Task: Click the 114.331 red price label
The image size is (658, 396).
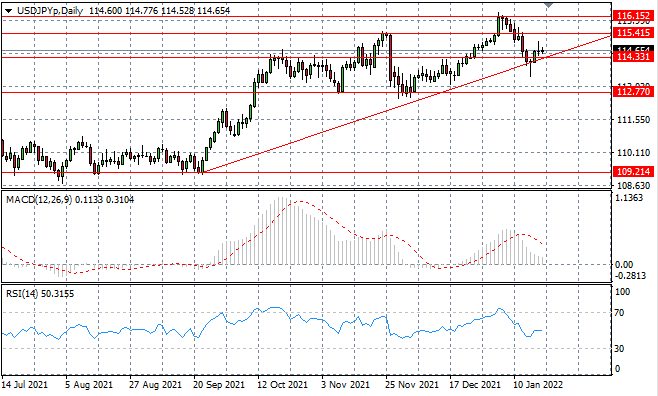Action: 633,57
